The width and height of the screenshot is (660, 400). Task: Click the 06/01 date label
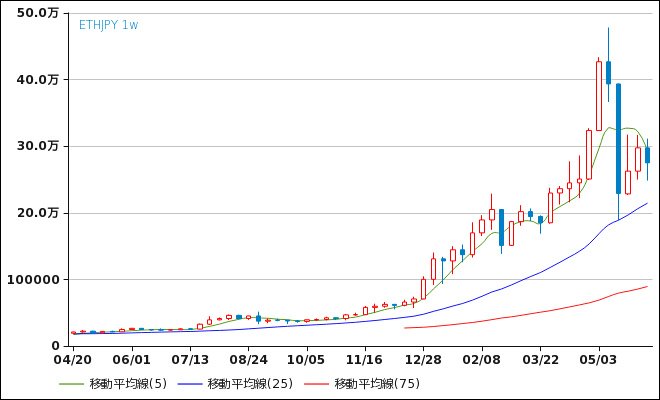[x=132, y=360]
